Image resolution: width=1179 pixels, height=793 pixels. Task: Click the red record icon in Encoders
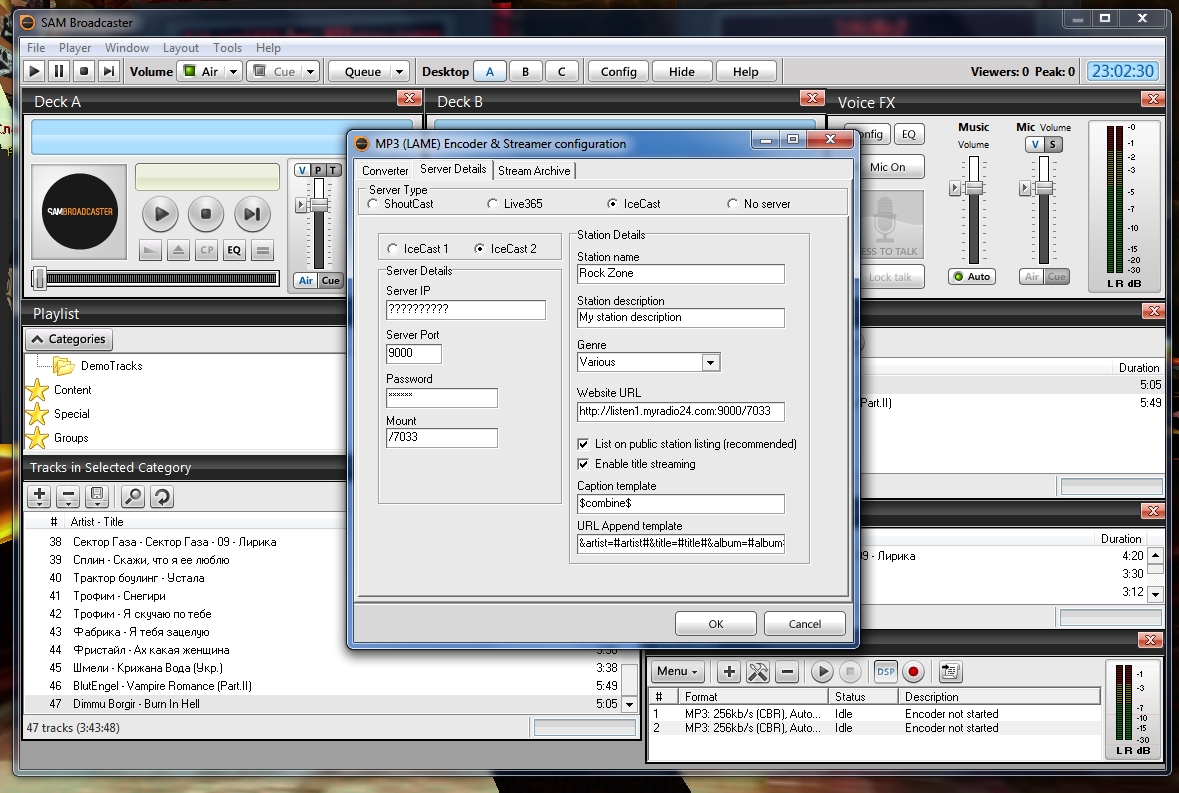click(913, 671)
